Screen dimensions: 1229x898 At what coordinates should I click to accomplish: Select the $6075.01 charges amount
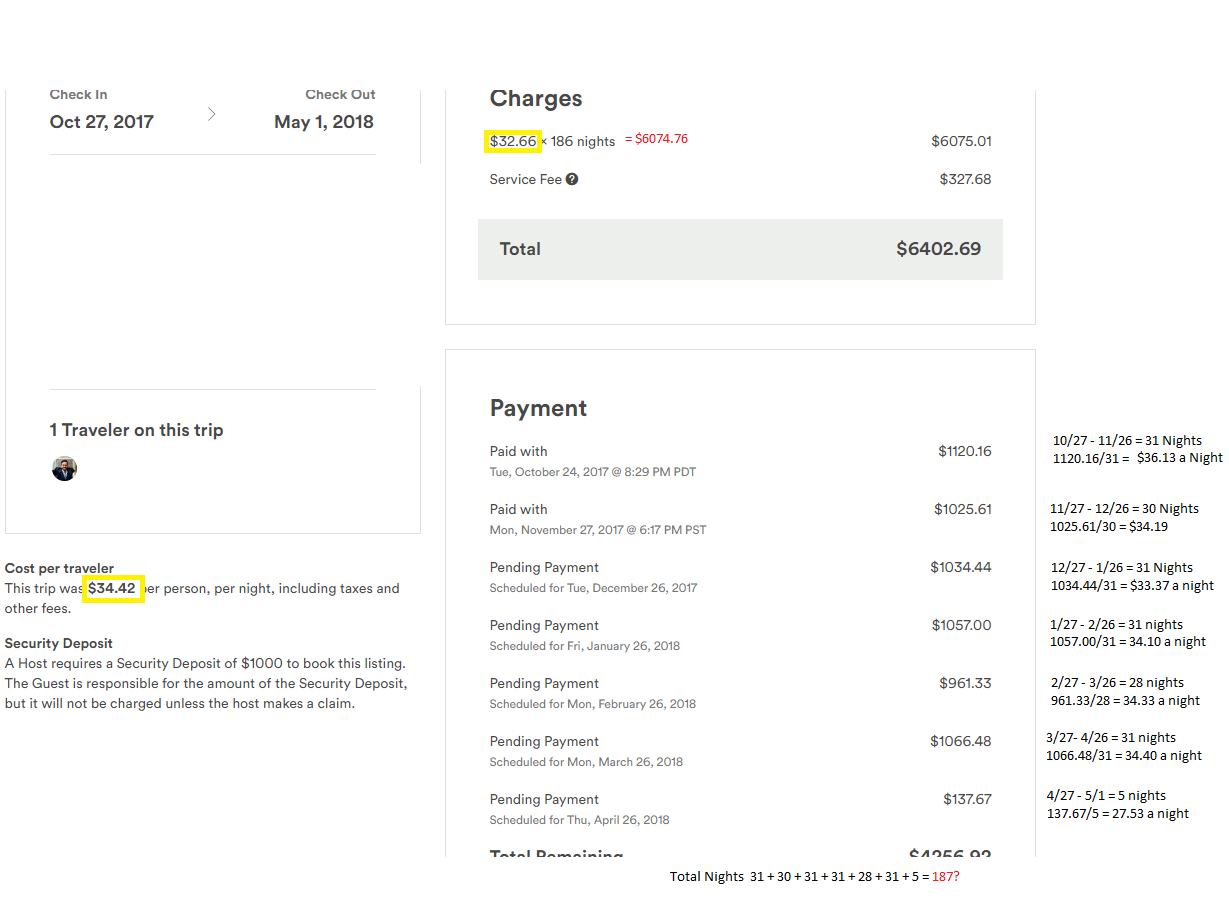[x=961, y=141]
